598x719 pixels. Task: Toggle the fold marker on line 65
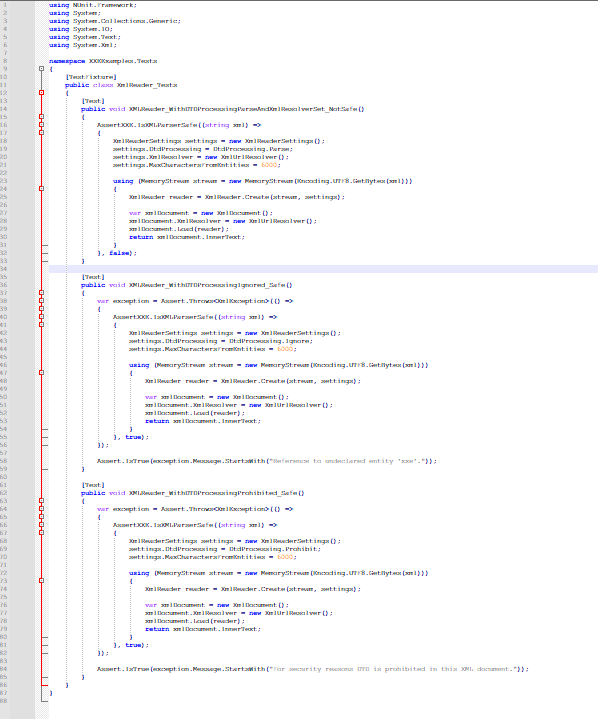pyautogui.click(x=41, y=517)
